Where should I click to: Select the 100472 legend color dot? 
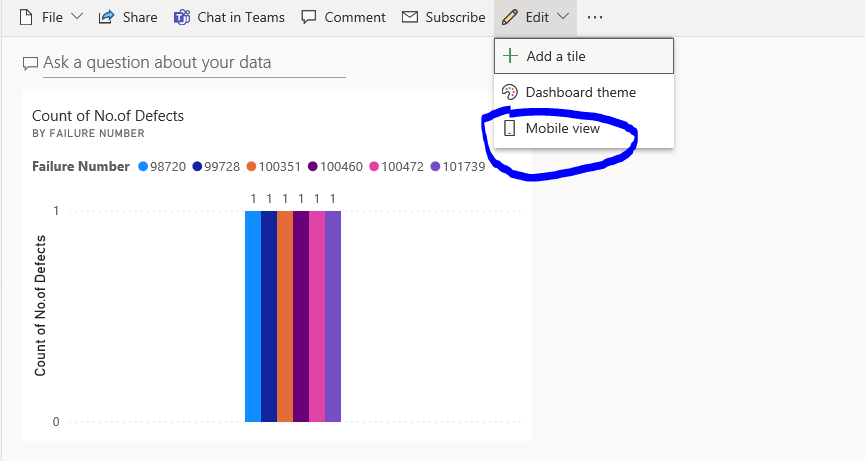point(374,167)
